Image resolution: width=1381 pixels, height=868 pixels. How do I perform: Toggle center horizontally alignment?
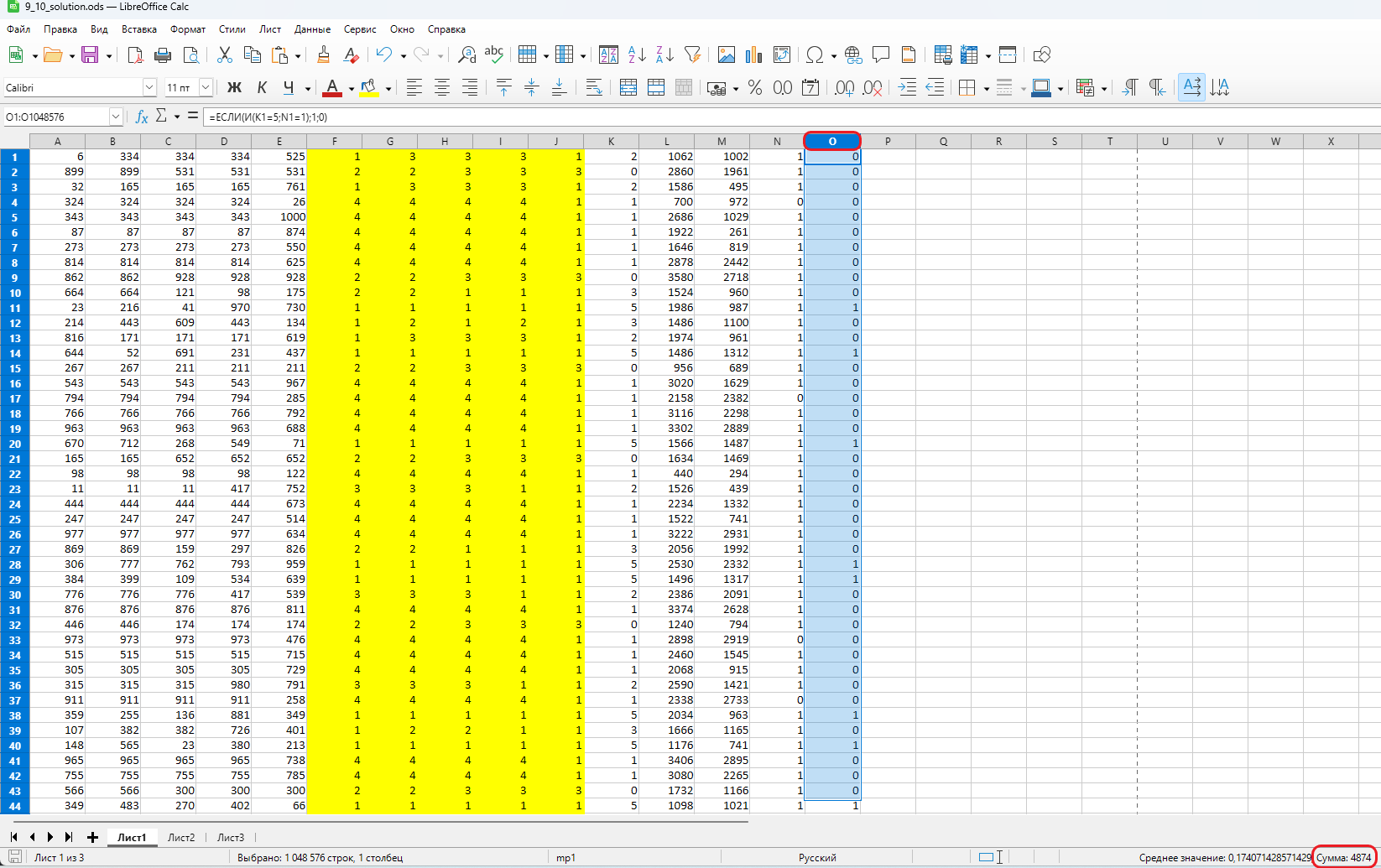pos(442,88)
